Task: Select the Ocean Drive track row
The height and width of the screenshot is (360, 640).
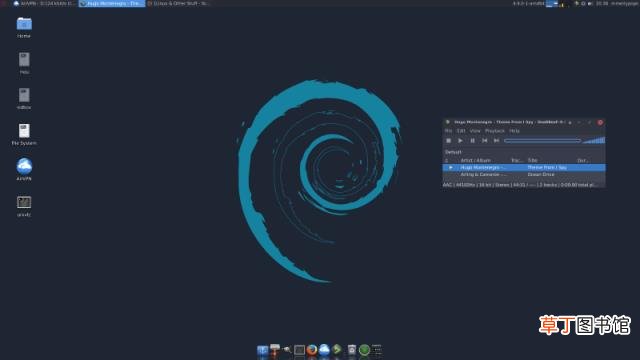Action: coord(524,174)
